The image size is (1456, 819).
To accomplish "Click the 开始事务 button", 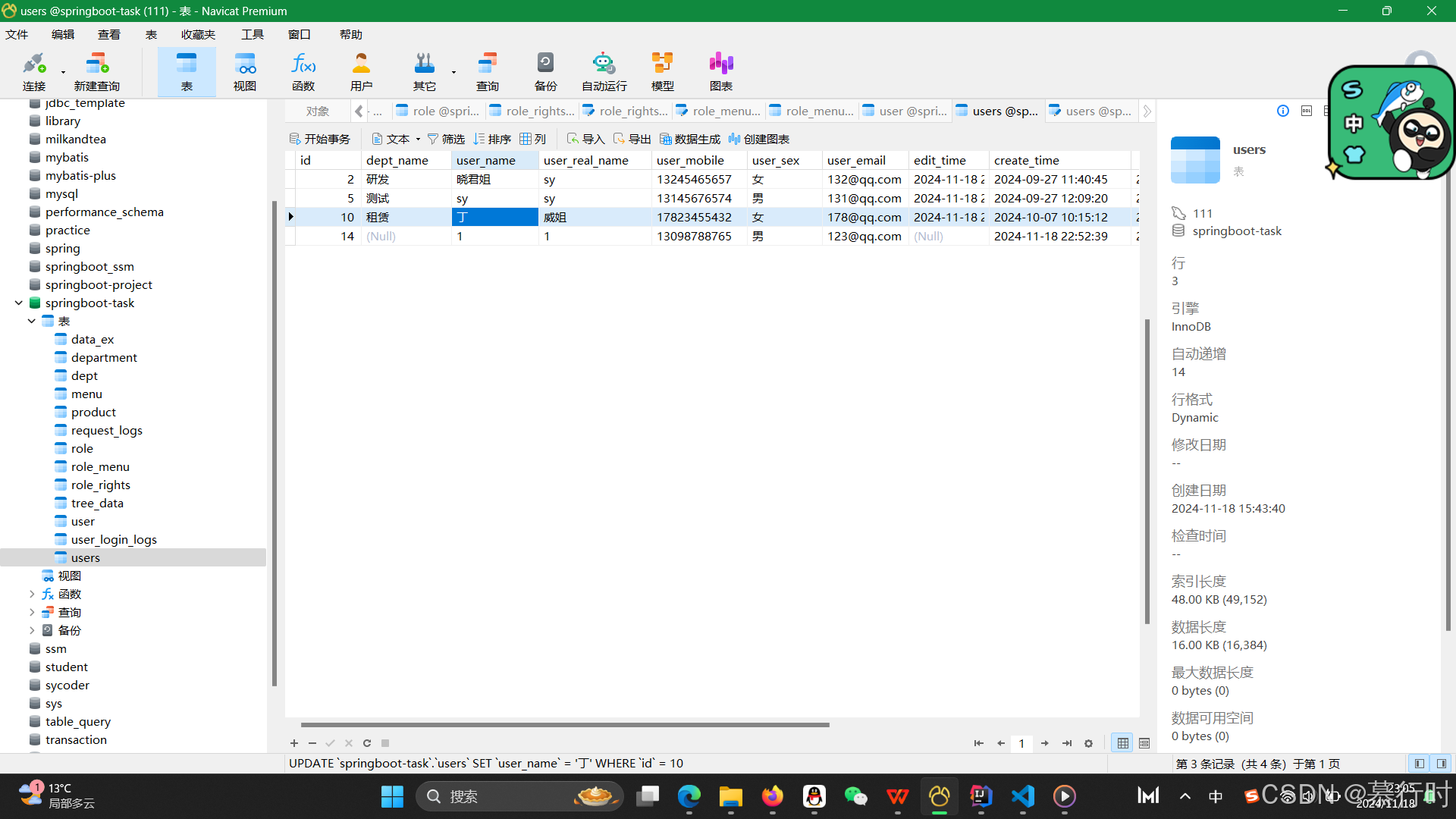I will pos(320,140).
